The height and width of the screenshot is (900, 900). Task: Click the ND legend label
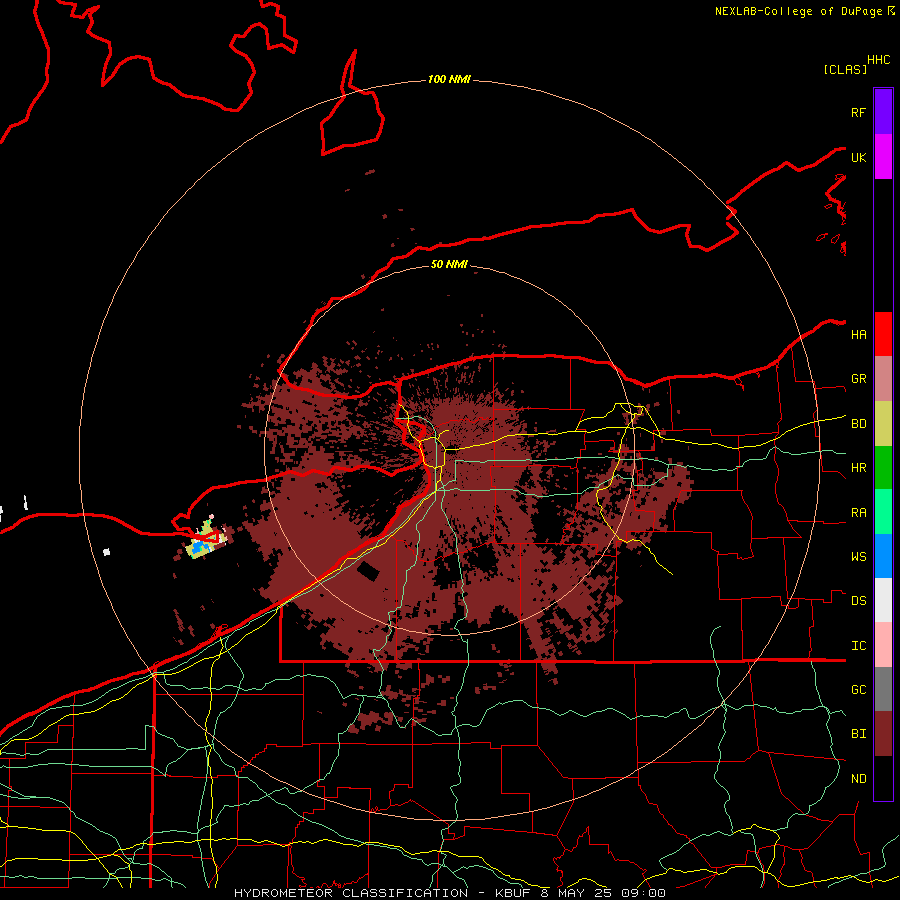click(858, 779)
